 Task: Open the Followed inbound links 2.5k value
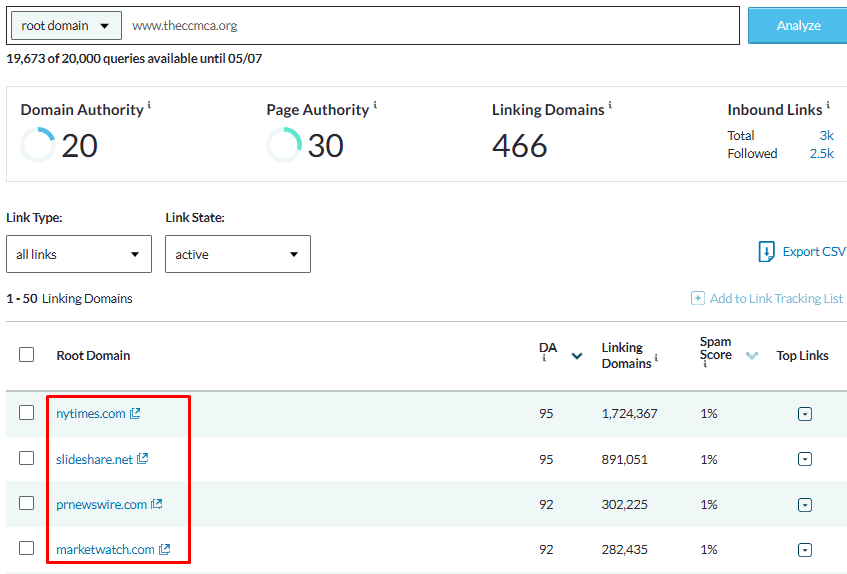click(x=821, y=154)
